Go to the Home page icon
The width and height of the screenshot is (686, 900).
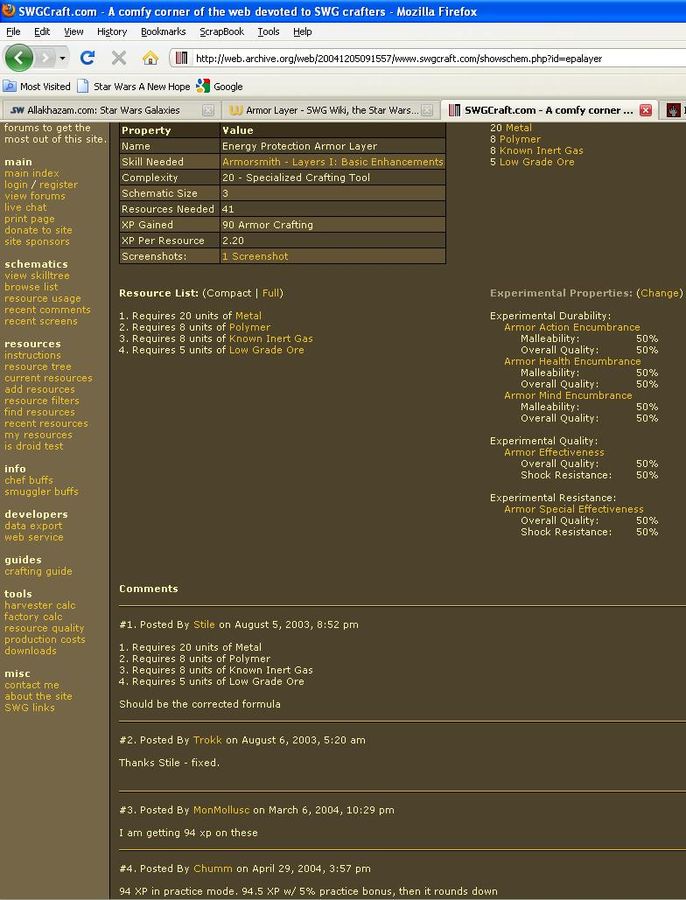click(x=150, y=58)
